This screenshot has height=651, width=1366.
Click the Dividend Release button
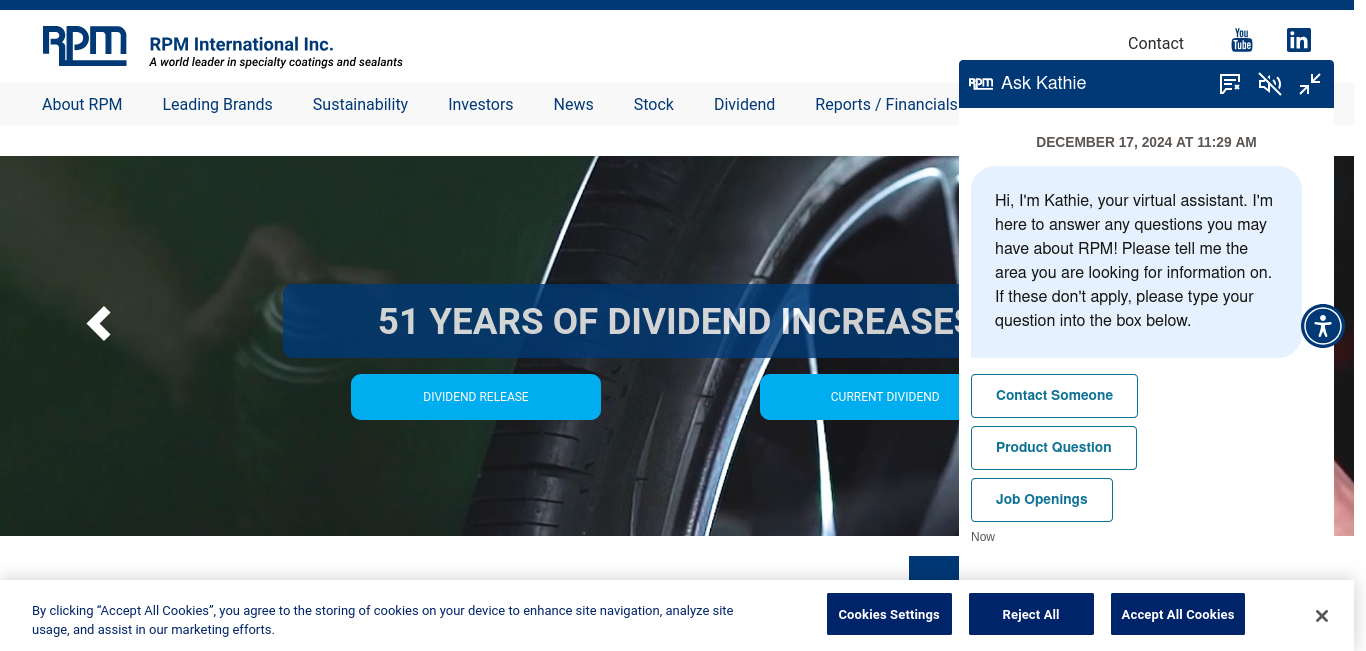tap(476, 397)
